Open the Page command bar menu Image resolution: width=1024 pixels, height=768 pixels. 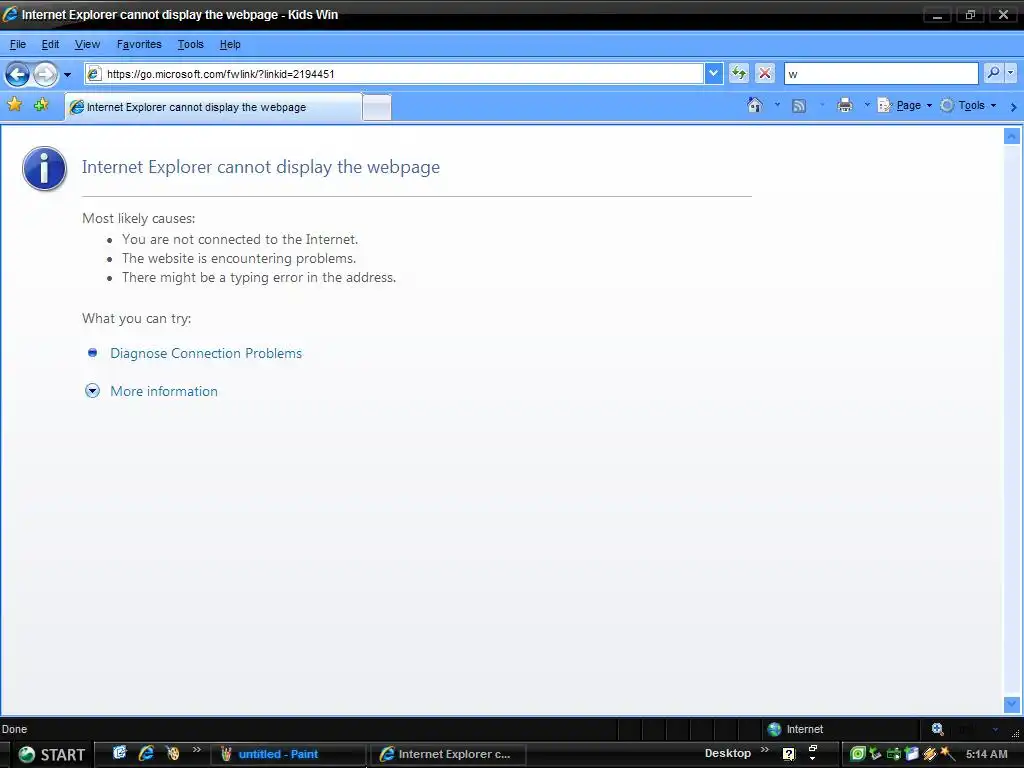point(904,105)
